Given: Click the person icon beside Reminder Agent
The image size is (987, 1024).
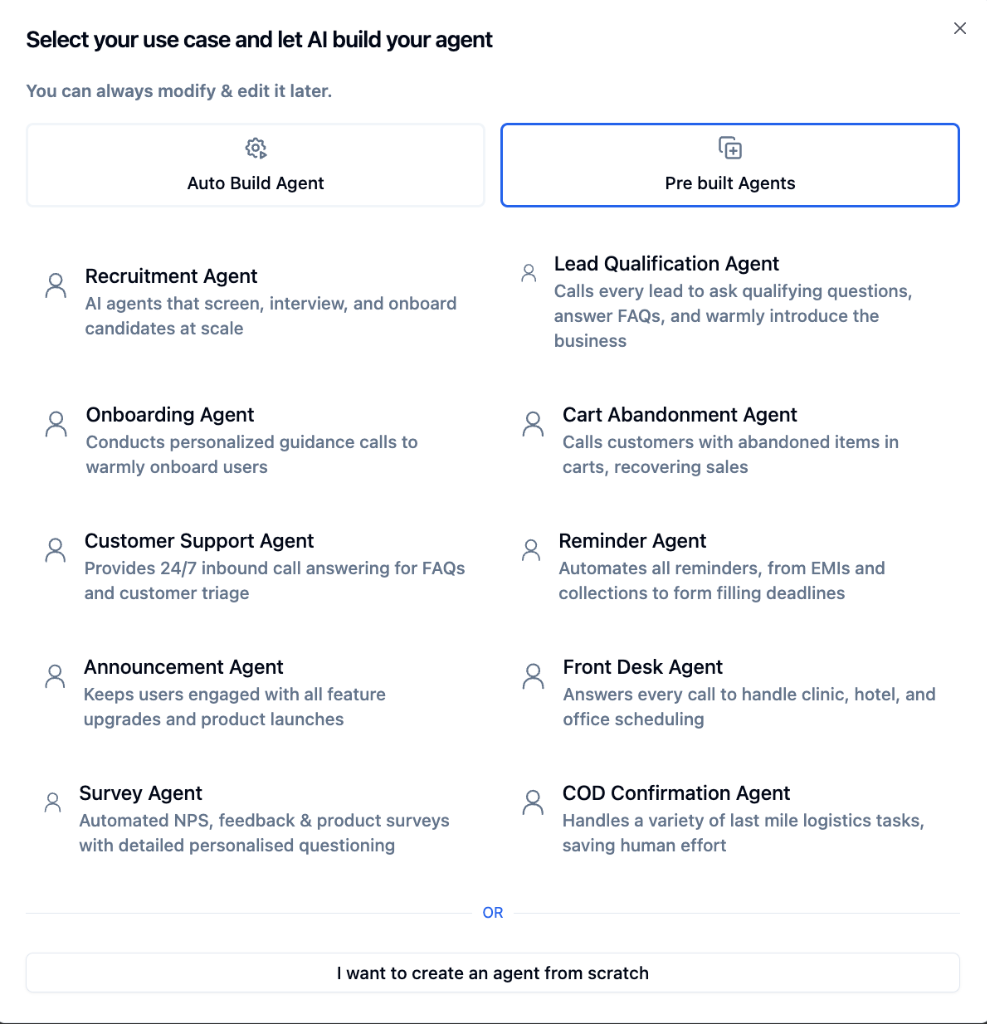Looking at the screenshot, I should pyautogui.click(x=530, y=550).
